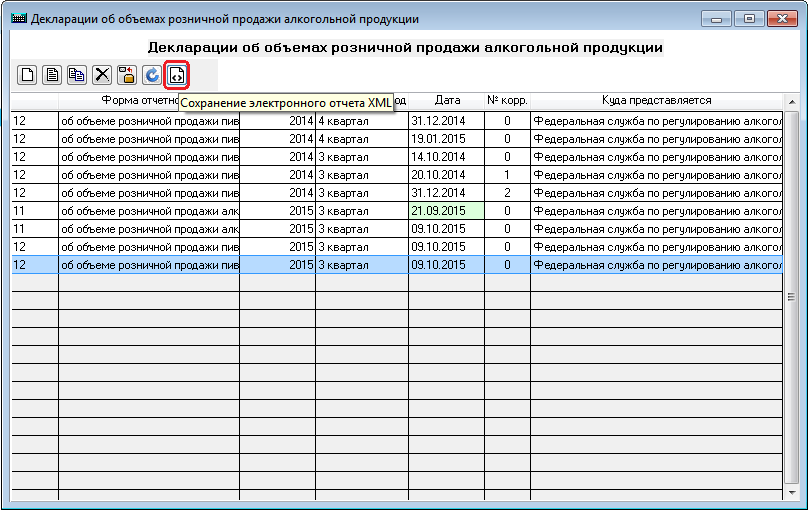Click the '№ корр.' column header

[507, 100]
